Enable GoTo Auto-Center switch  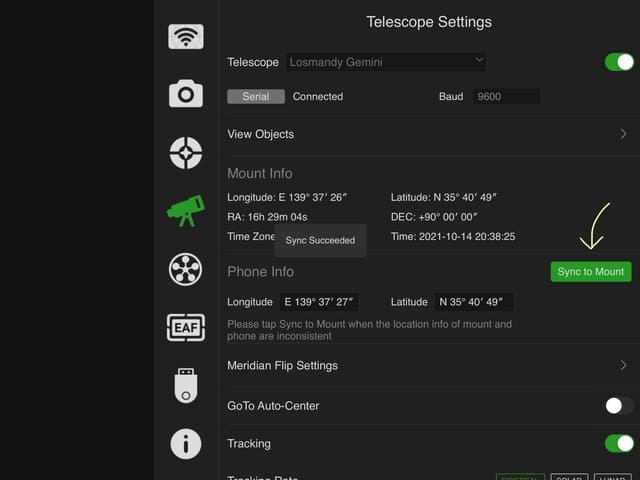pyautogui.click(x=619, y=405)
